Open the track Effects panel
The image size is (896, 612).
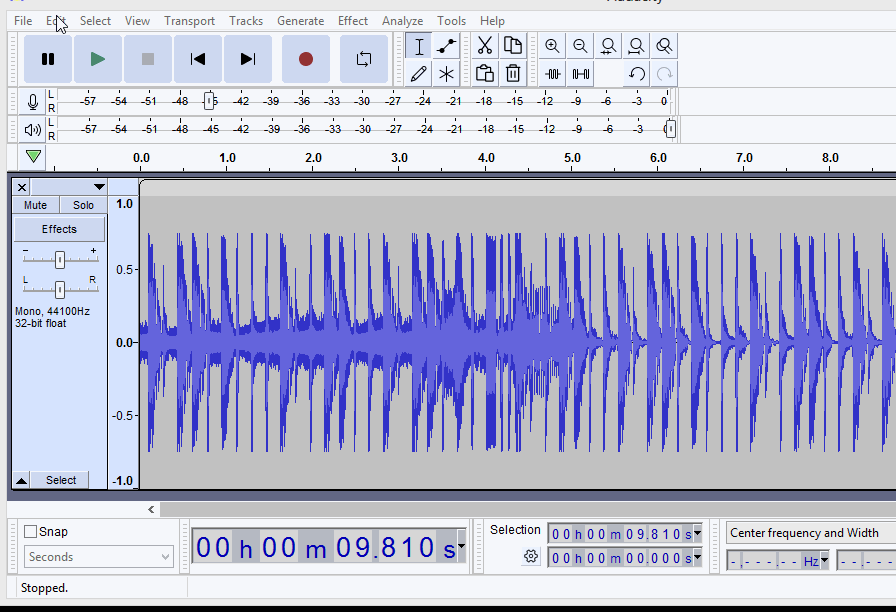coord(59,229)
